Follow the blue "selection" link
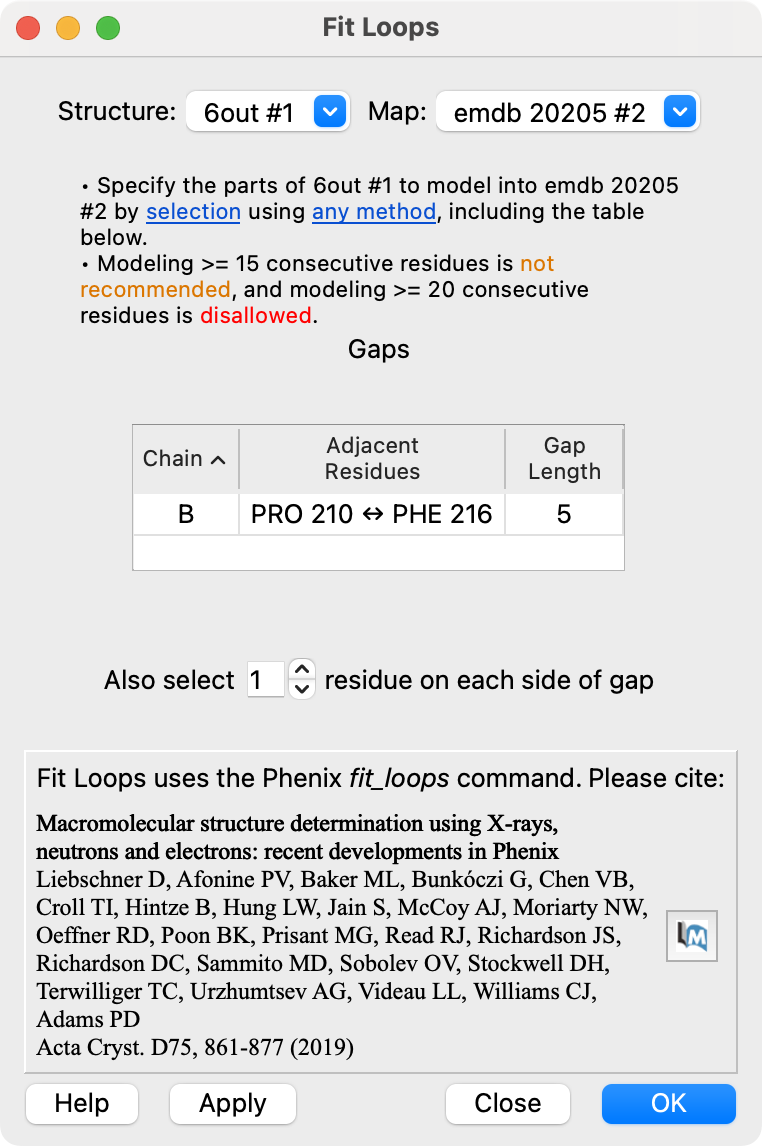Image resolution: width=762 pixels, height=1146 pixels. click(x=193, y=212)
